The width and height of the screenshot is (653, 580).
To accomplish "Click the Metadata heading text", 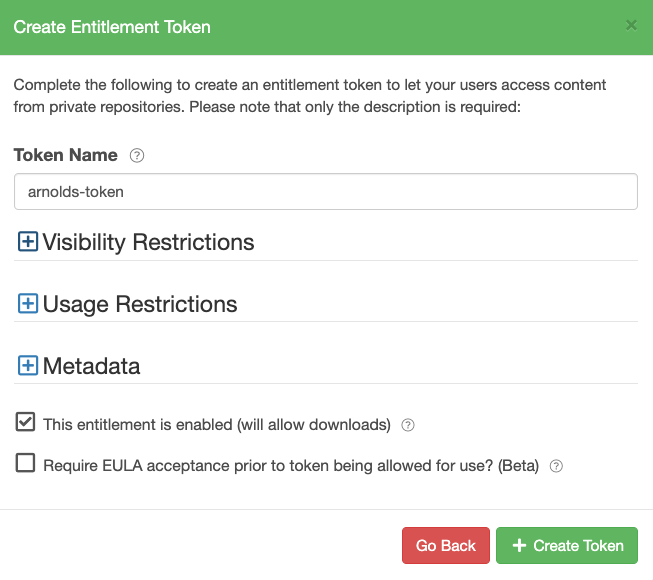I will coord(91,366).
